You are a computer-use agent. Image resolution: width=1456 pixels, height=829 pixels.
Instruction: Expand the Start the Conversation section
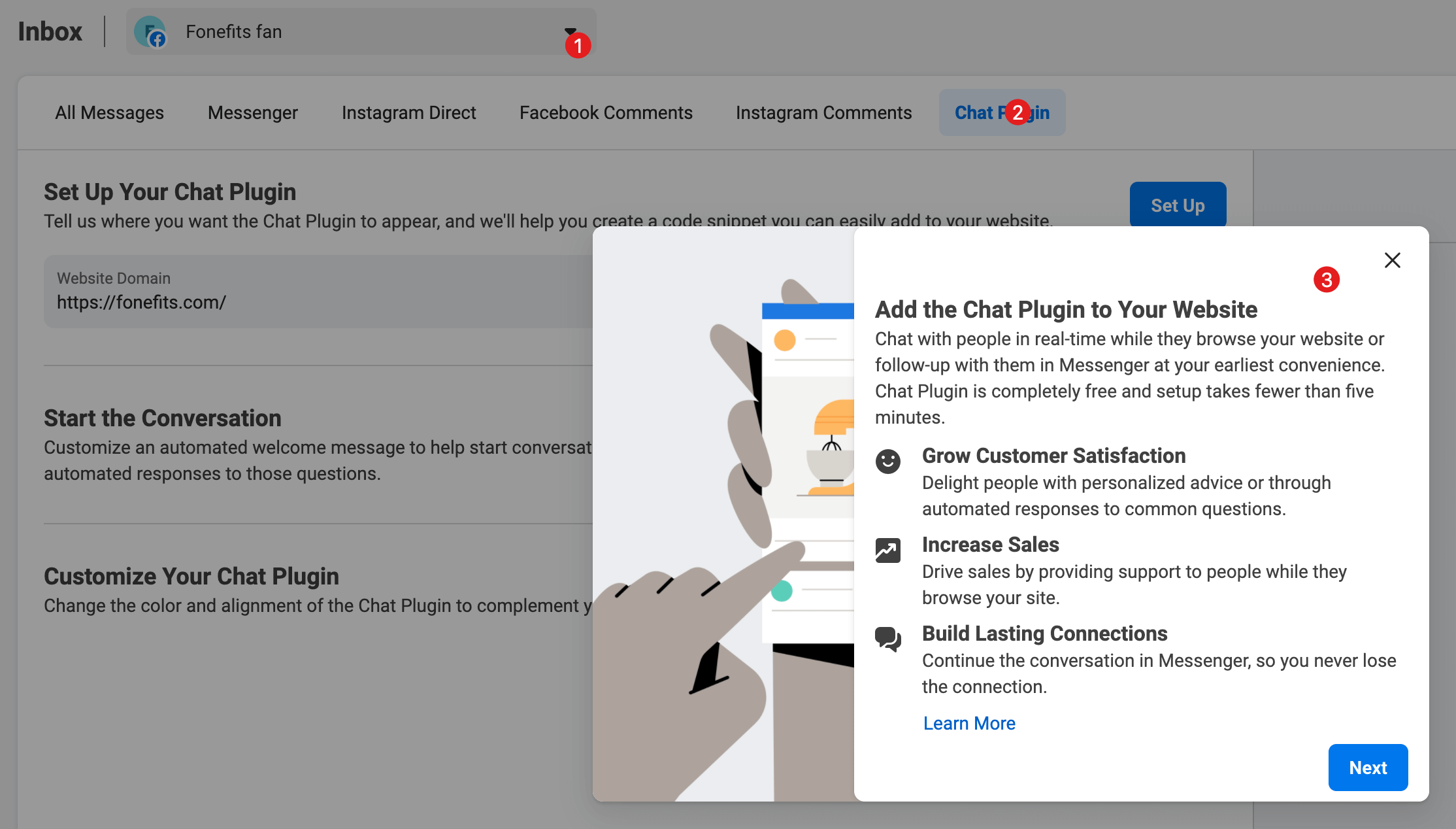pyautogui.click(x=162, y=418)
